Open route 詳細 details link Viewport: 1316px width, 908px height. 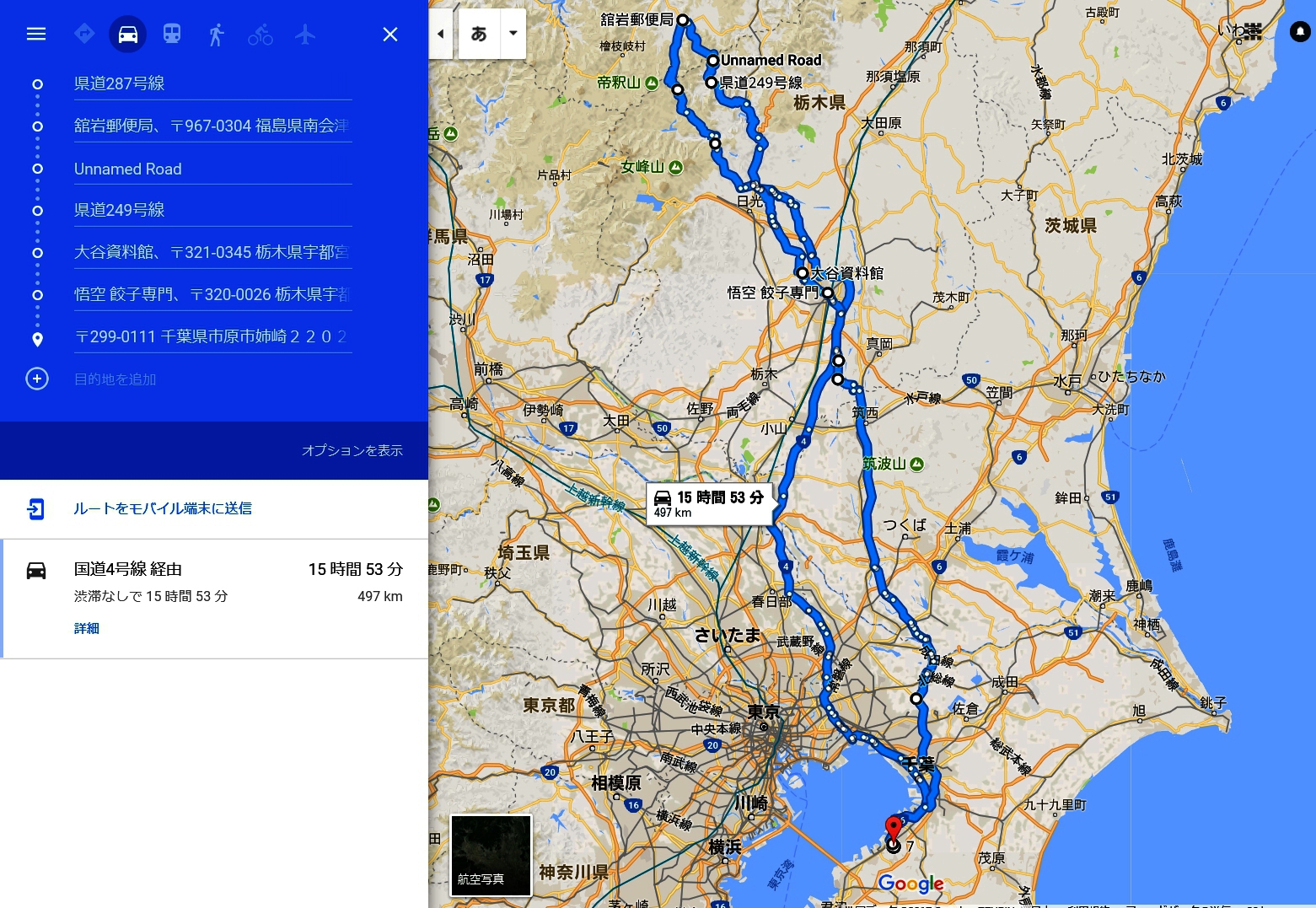tap(87, 628)
